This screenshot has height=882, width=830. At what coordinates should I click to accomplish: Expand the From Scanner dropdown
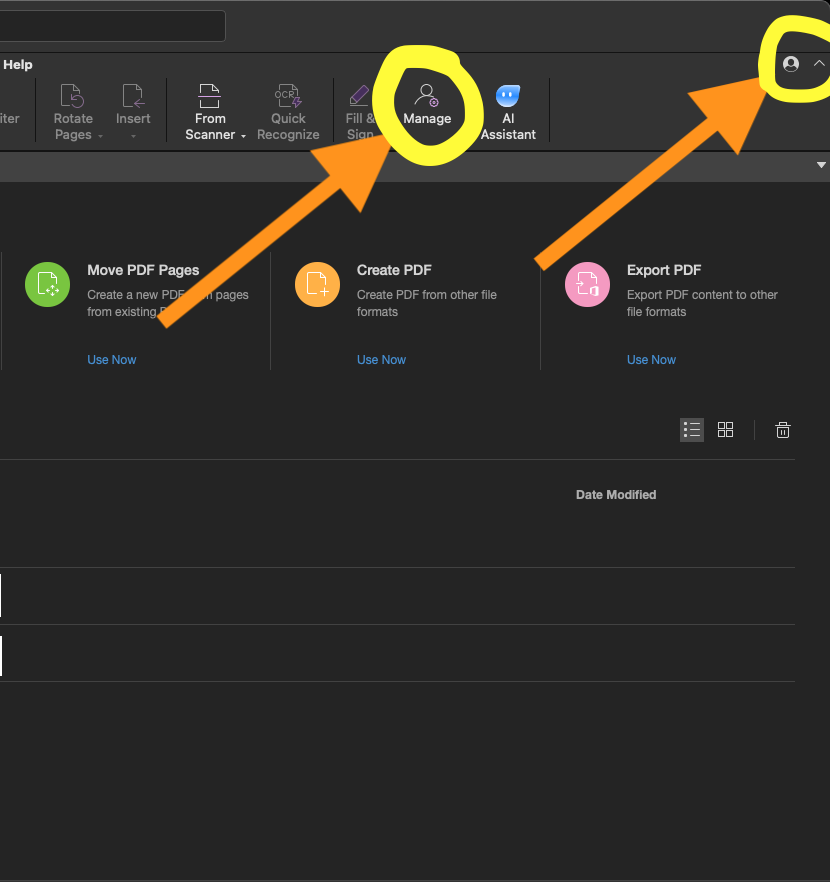click(243, 136)
